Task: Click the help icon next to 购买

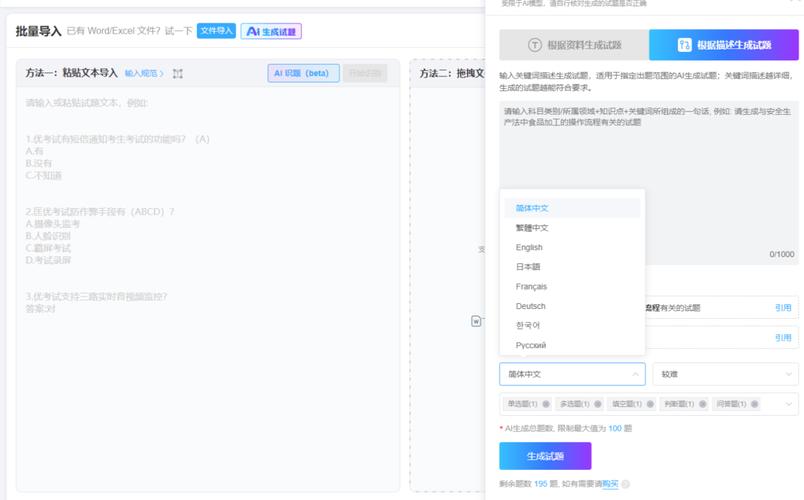Action: click(x=626, y=484)
